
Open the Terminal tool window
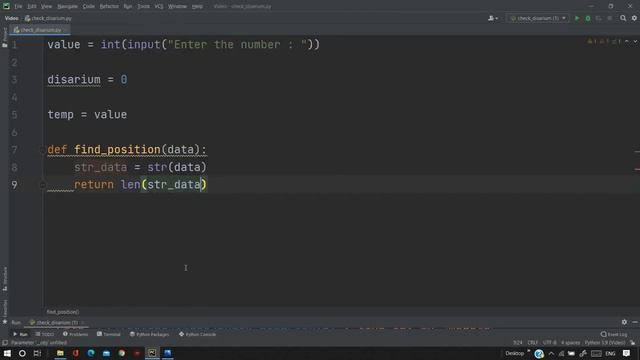click(x=109, y=334)
